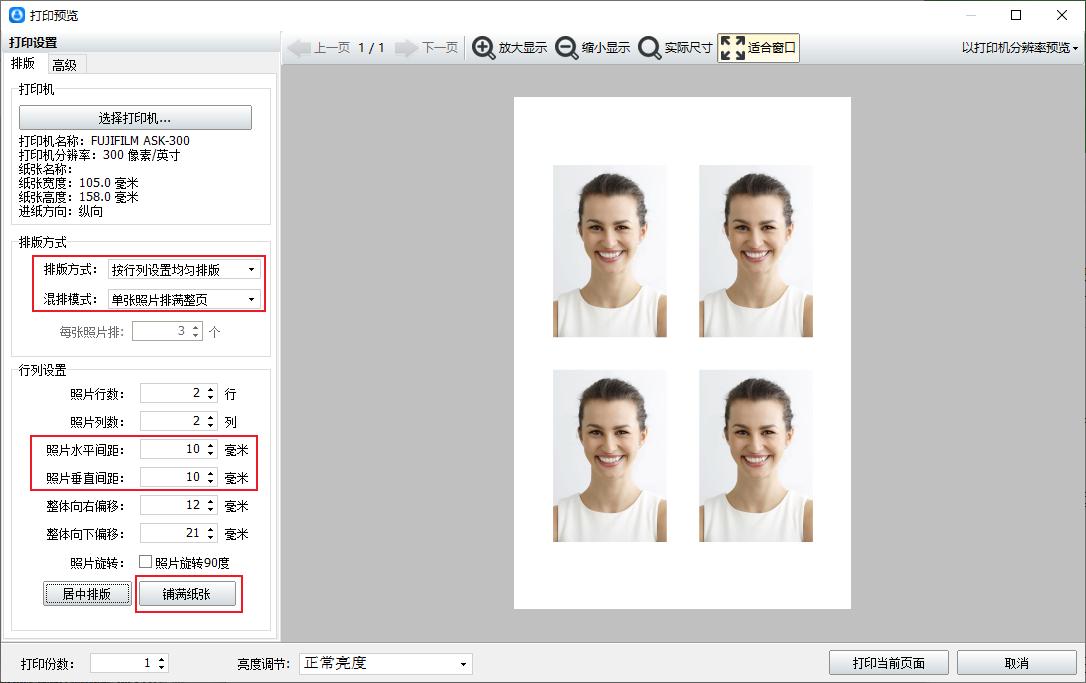Image resolution: width=1086 pixels, height=683 pixels.
Task: Click the 选择打印机 button
Action: click(x=135, y=118)
